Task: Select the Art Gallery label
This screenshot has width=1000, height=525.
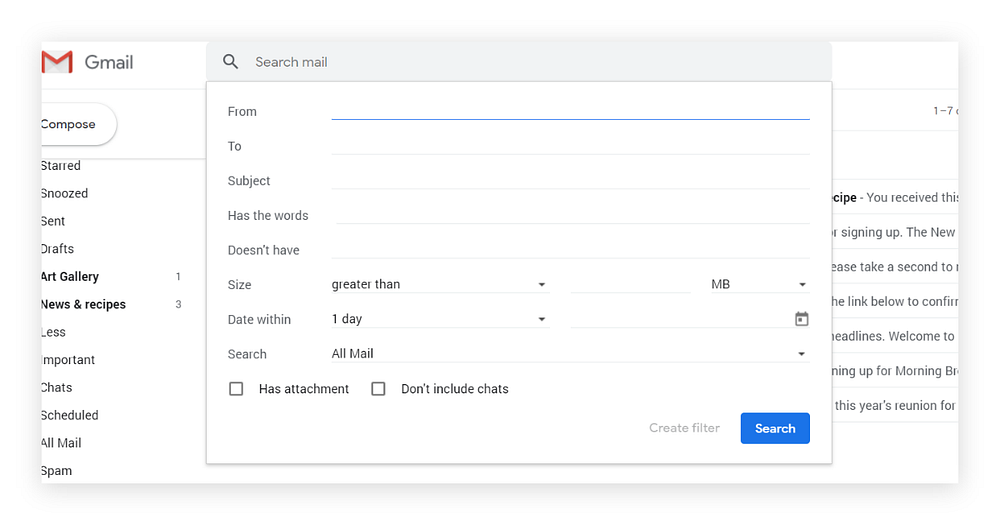Action: [70, 276]
